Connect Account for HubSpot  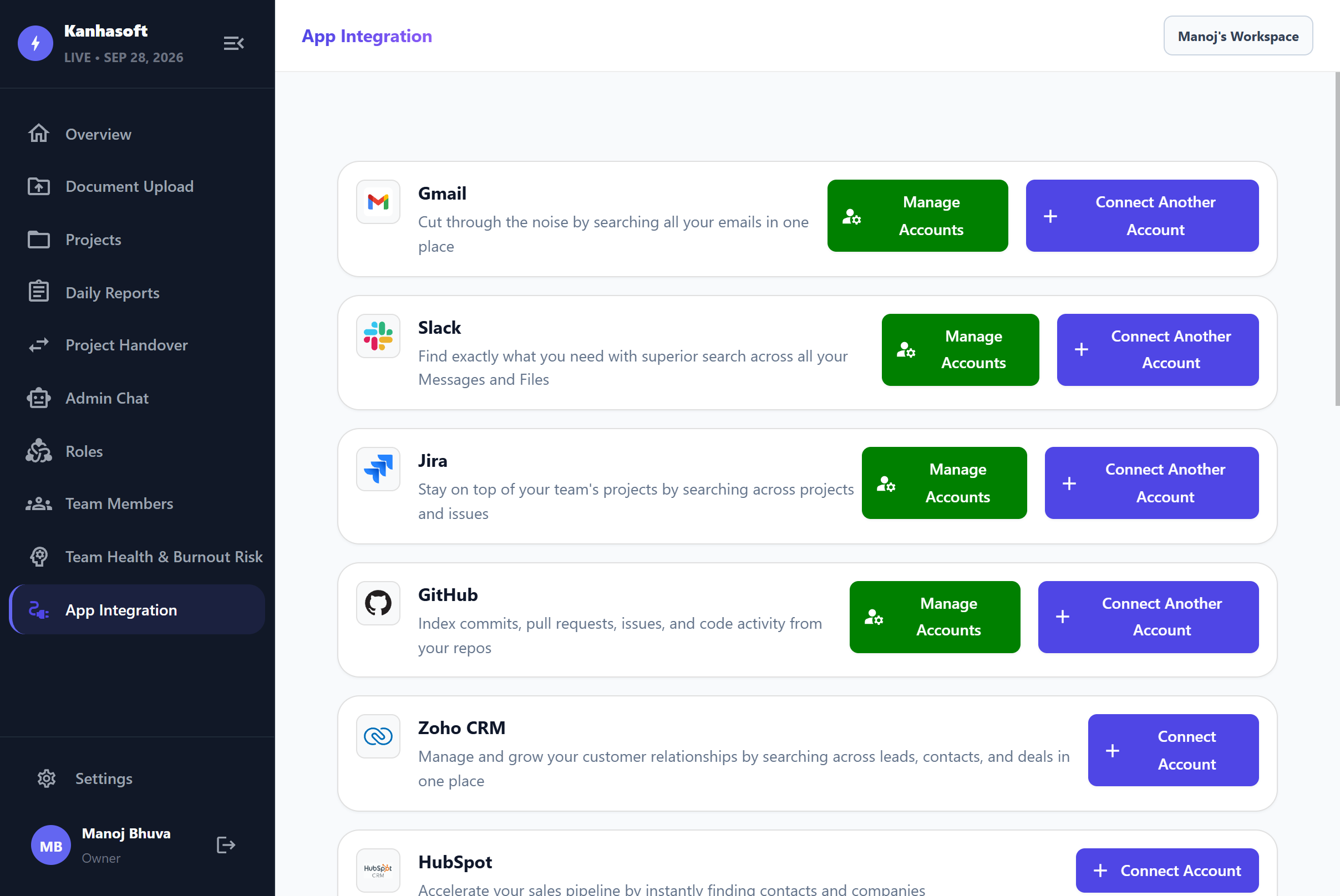coord(1168,871)
